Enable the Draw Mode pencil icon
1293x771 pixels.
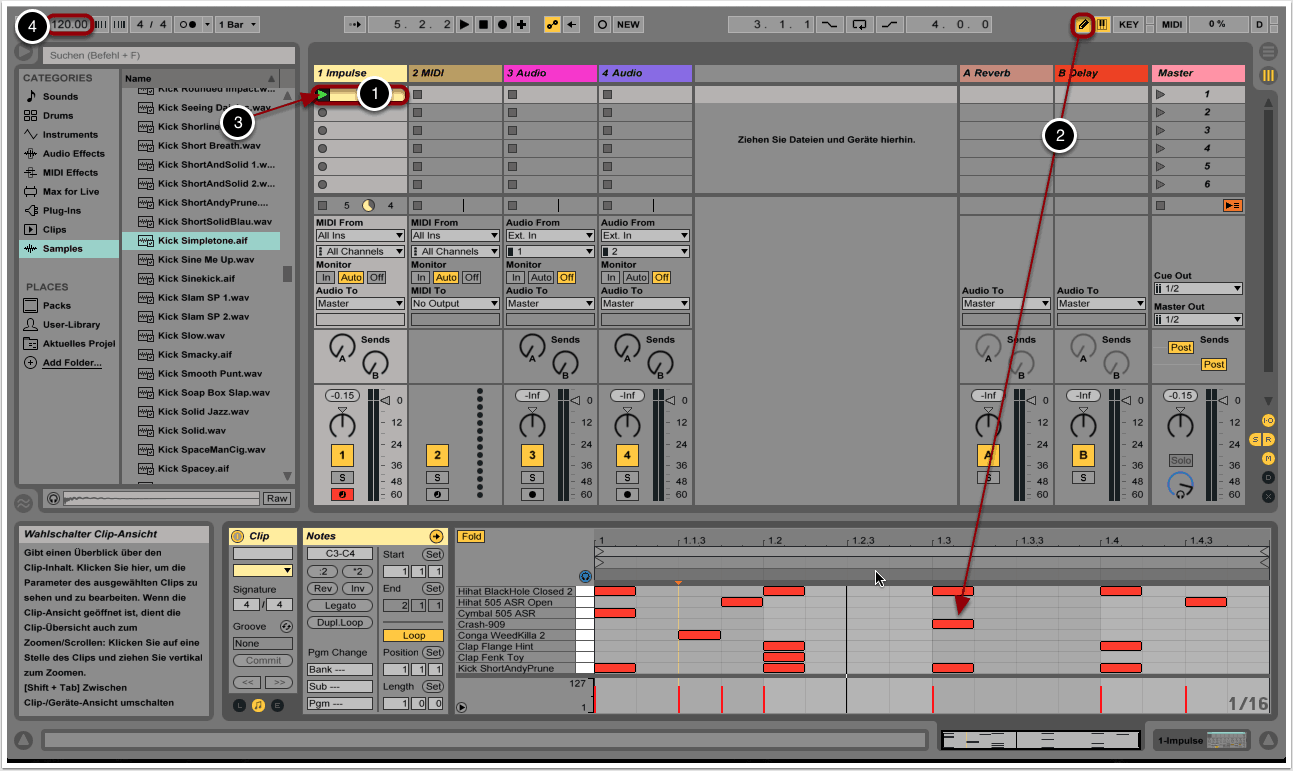(1081, 25)
